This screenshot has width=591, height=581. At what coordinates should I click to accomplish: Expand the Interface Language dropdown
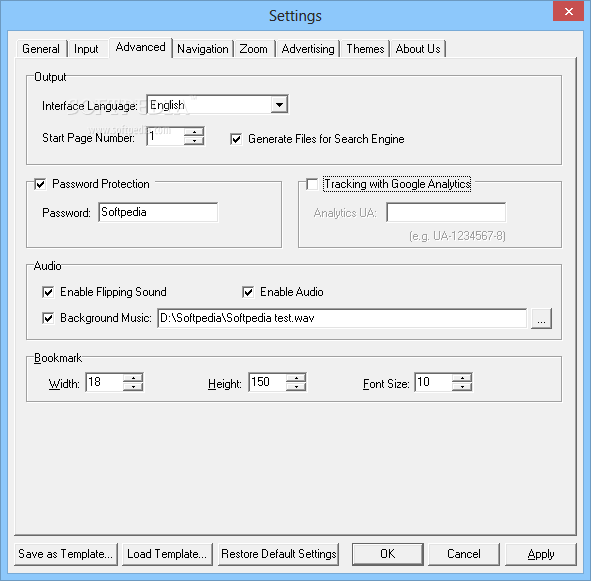click(279, 104)
